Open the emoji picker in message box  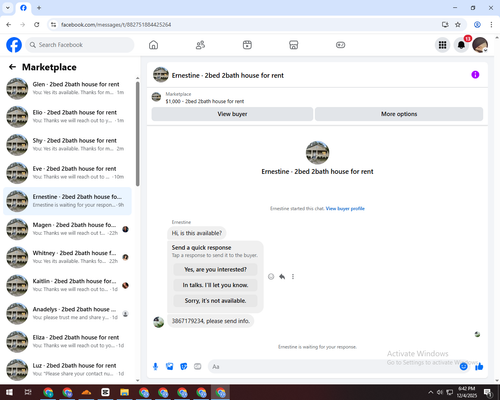click(x=463, y=367)
